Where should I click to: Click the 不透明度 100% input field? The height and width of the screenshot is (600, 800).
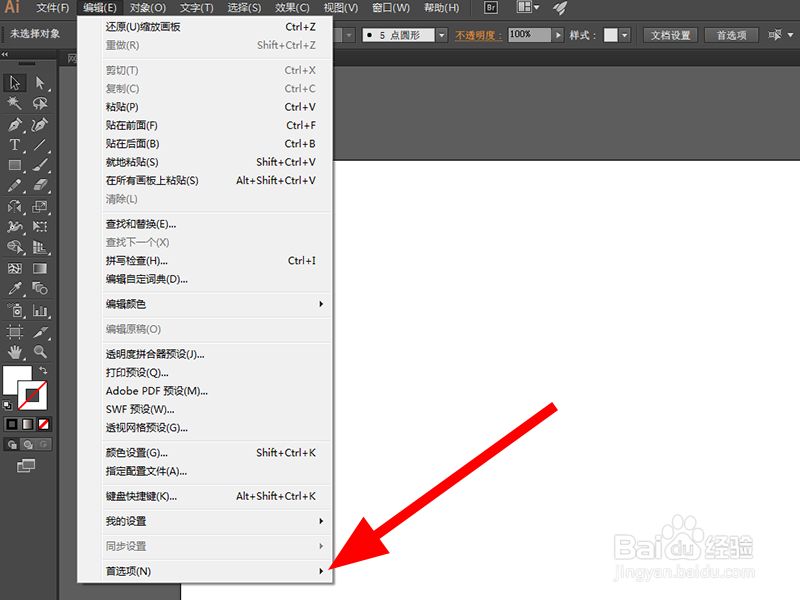point(533,35)
